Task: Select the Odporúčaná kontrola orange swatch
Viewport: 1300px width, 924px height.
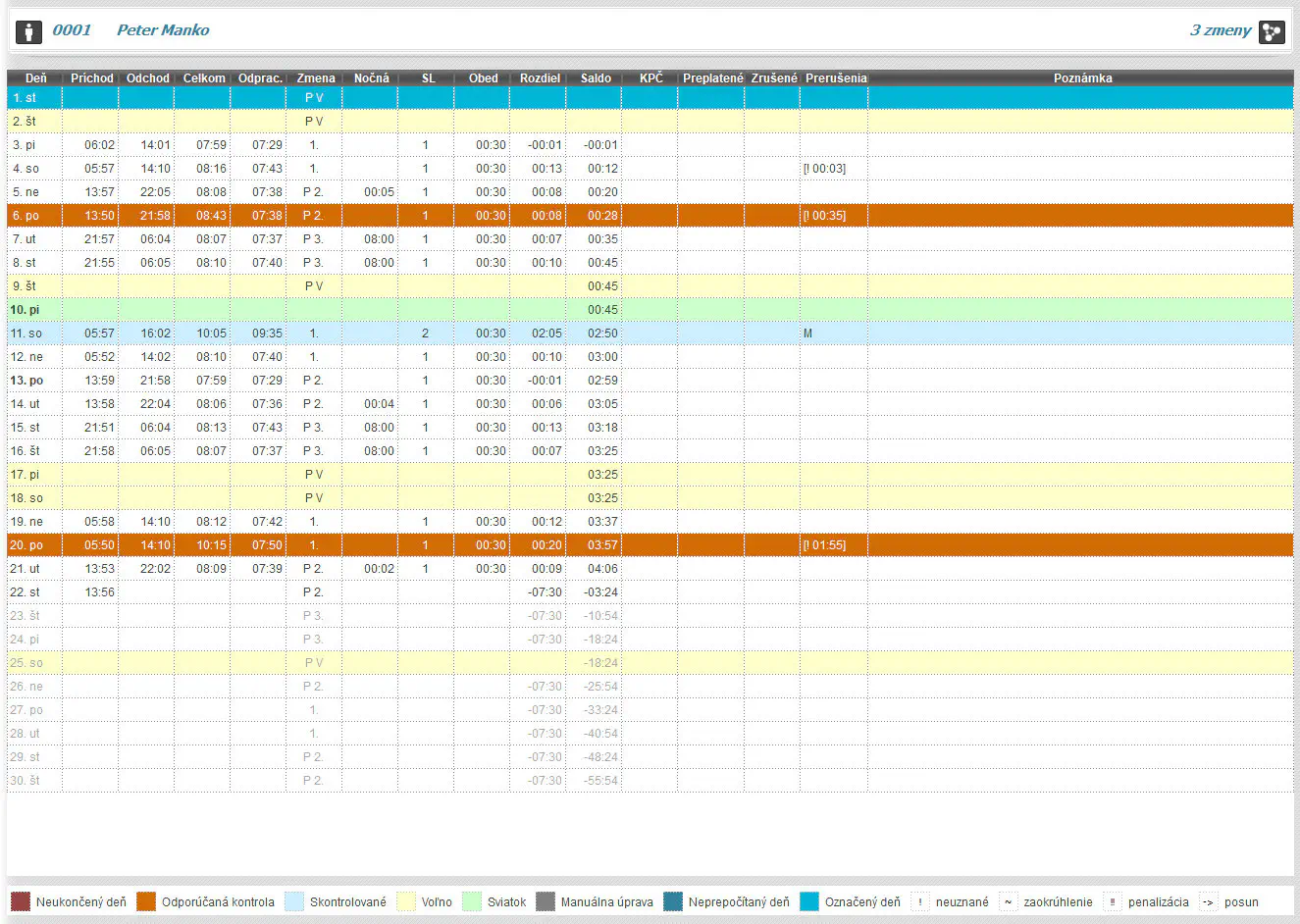Action: pyautogui.click(x=146, y=901)
